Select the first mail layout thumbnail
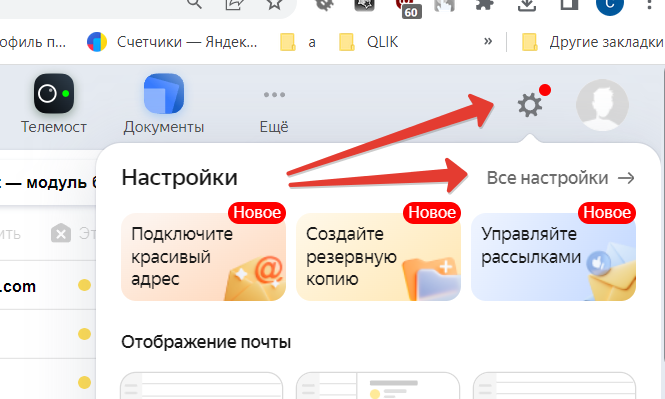The image size is (665, 399). click(201, 385)
